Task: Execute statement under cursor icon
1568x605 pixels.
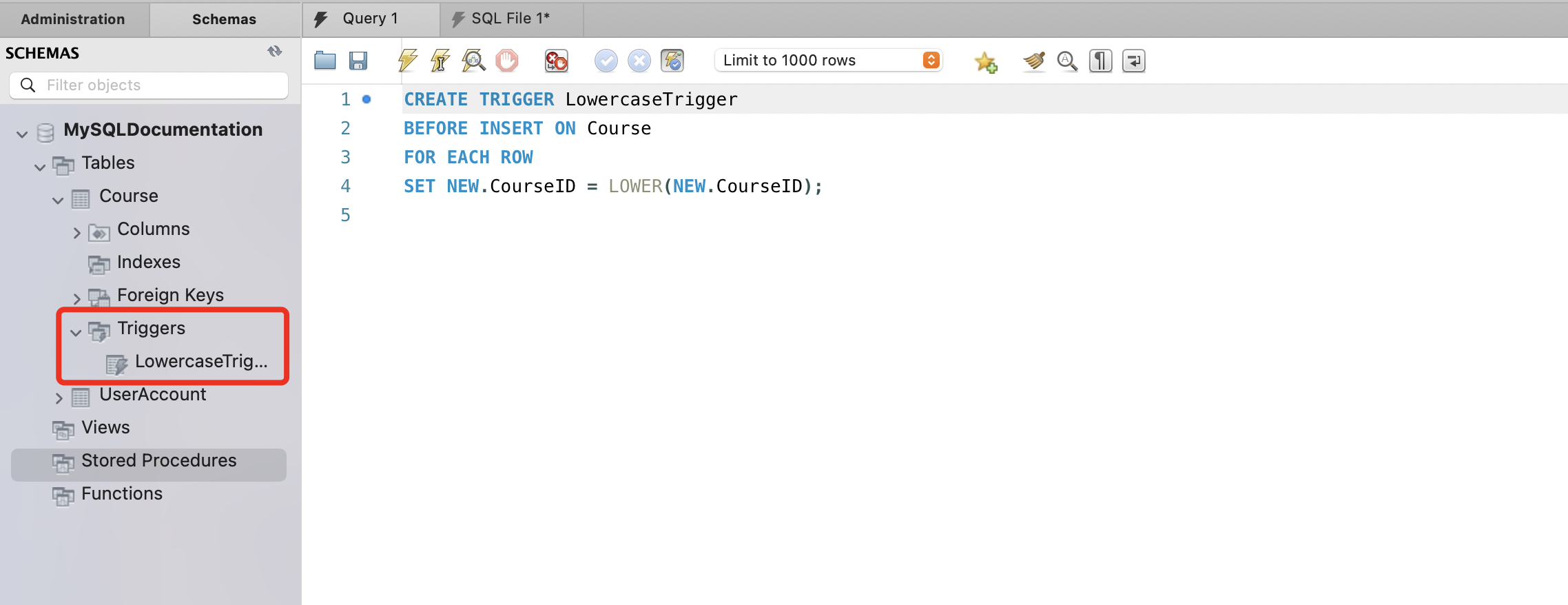Action: 440,61
